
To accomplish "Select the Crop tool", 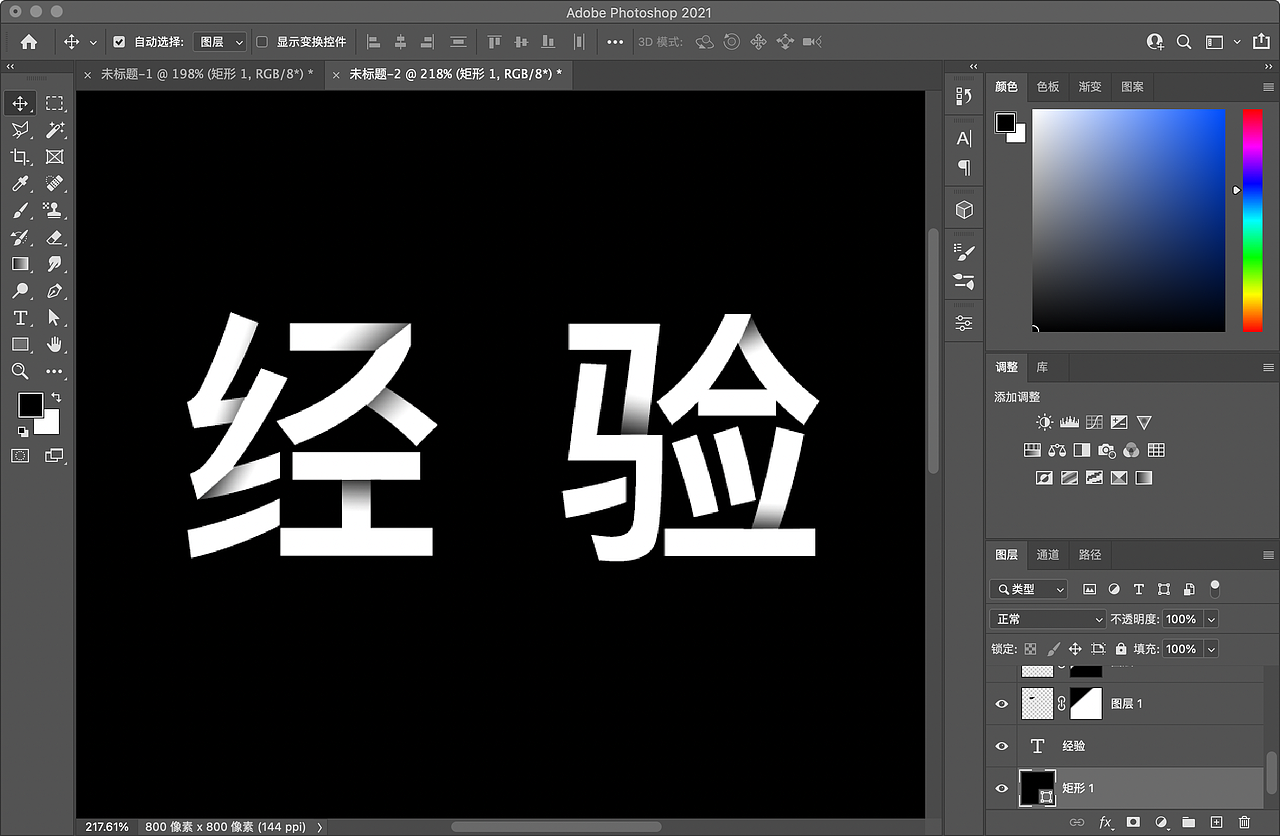I will pyautogui.click(x=20, y=157).
